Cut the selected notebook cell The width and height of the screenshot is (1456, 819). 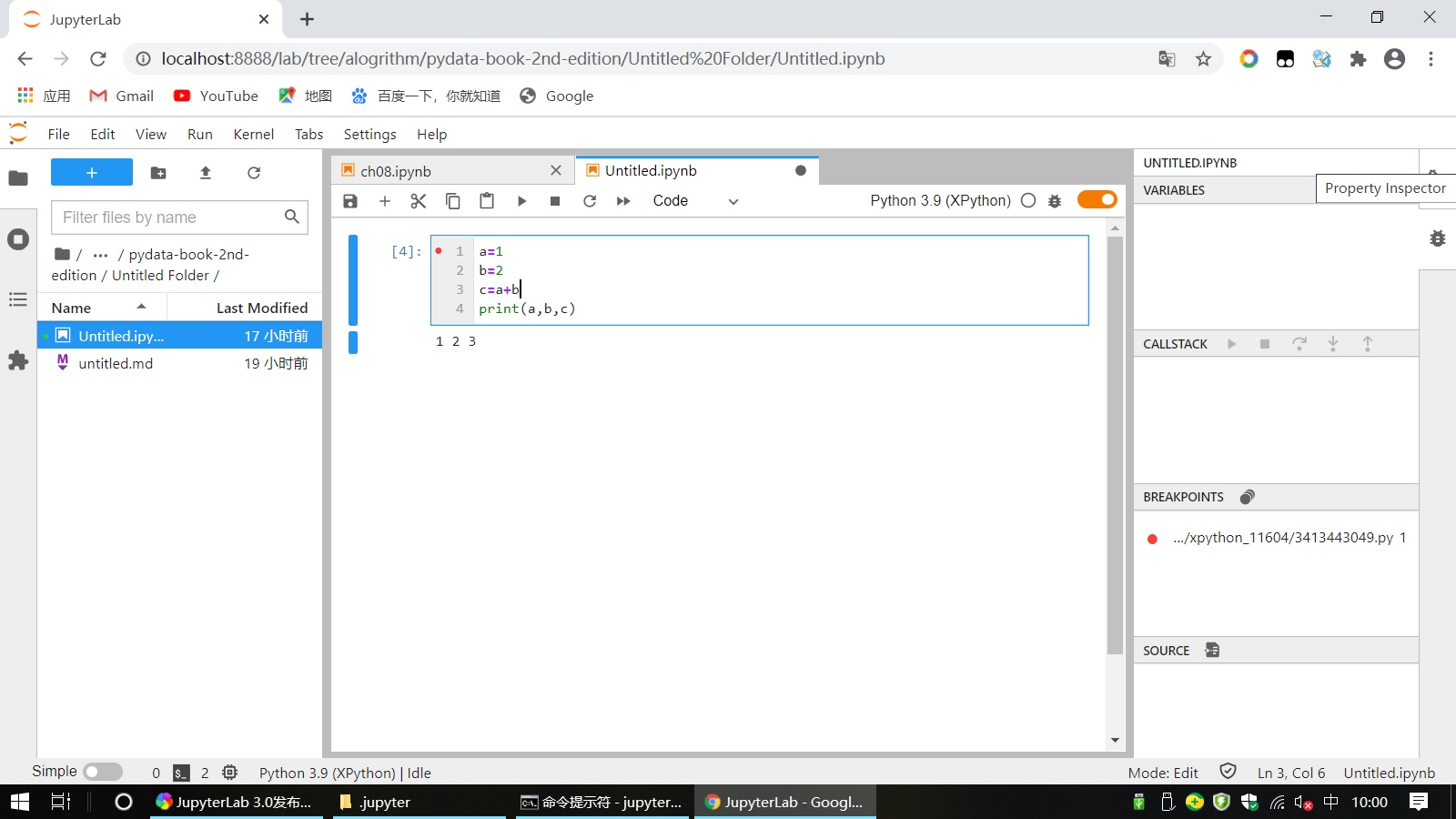click(419, 201)
